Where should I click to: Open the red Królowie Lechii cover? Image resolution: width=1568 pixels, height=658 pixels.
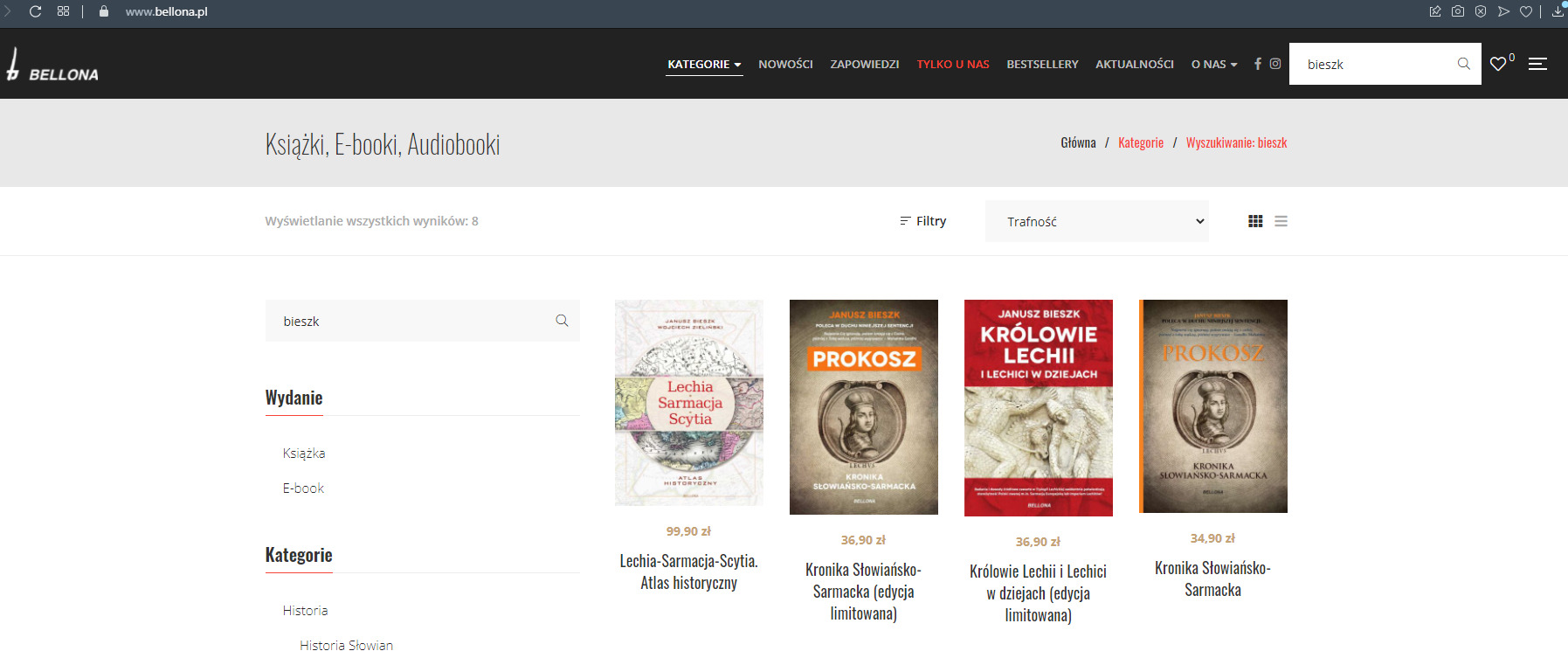point(1039,408)
